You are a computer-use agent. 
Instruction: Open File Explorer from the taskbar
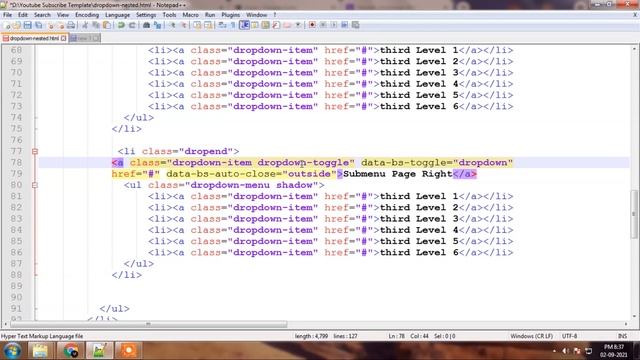click(x=40, y=351)
